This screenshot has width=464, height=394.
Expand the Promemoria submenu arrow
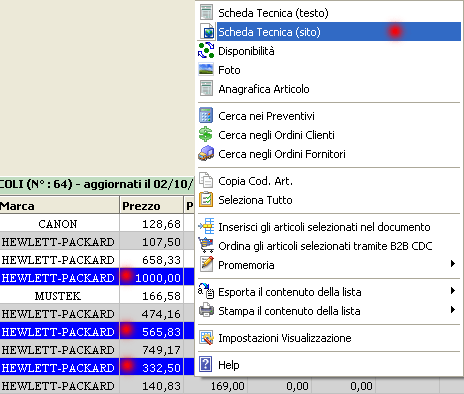click(452, 264)
